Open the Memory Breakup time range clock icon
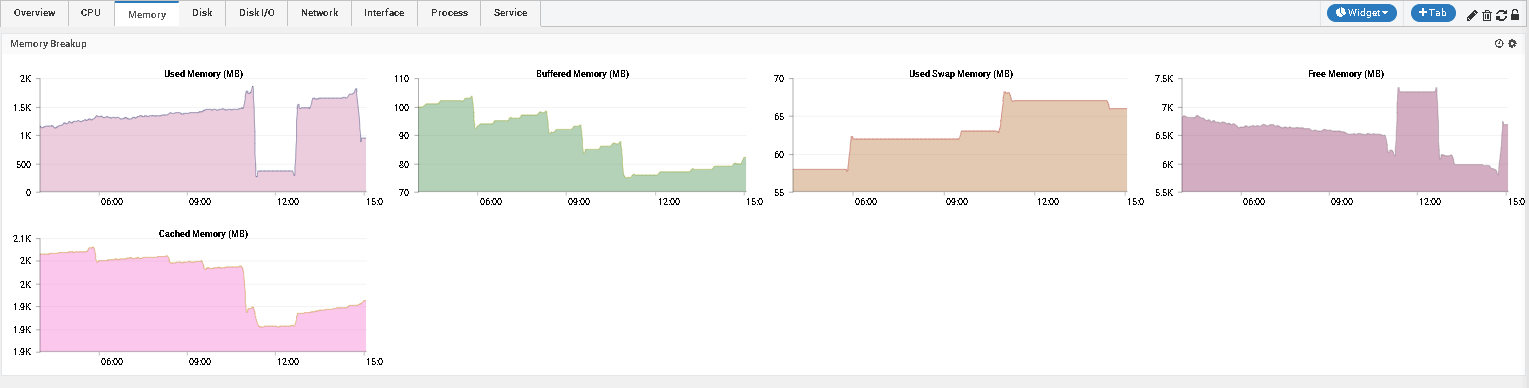 click(1499, 44)
